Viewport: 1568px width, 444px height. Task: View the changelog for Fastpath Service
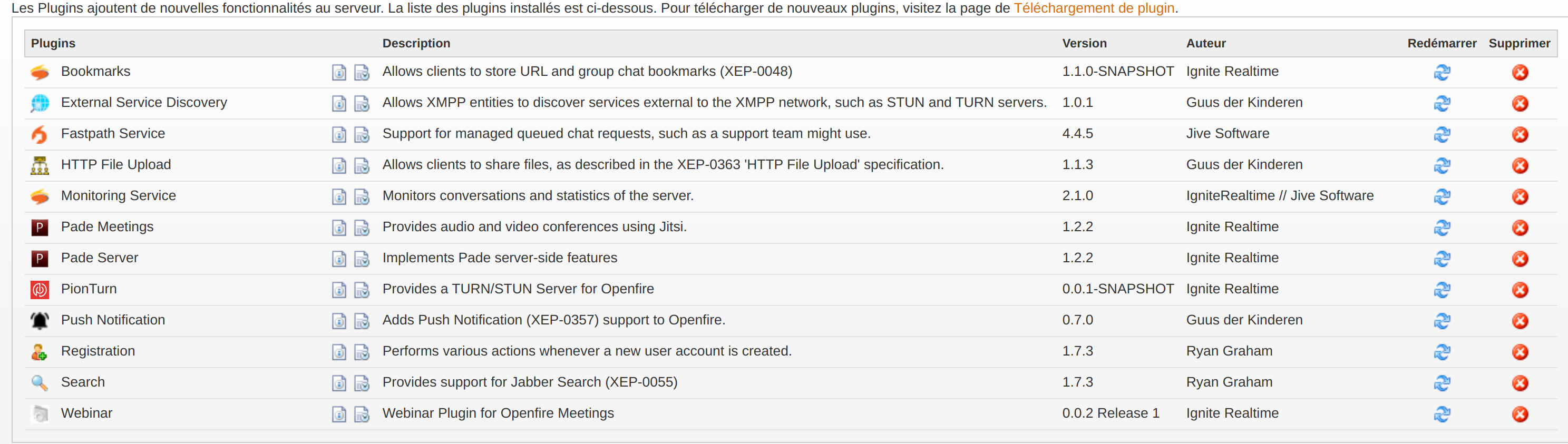362,133
